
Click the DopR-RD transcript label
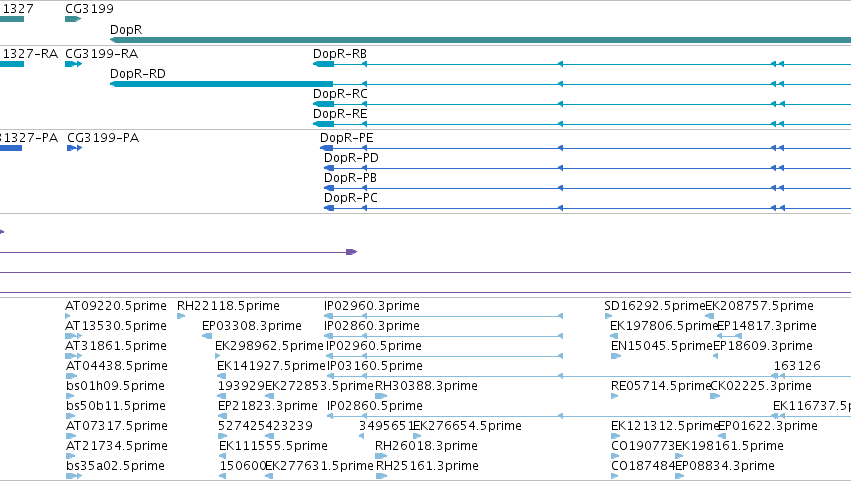pyautogui.click(x=137, y=74)
